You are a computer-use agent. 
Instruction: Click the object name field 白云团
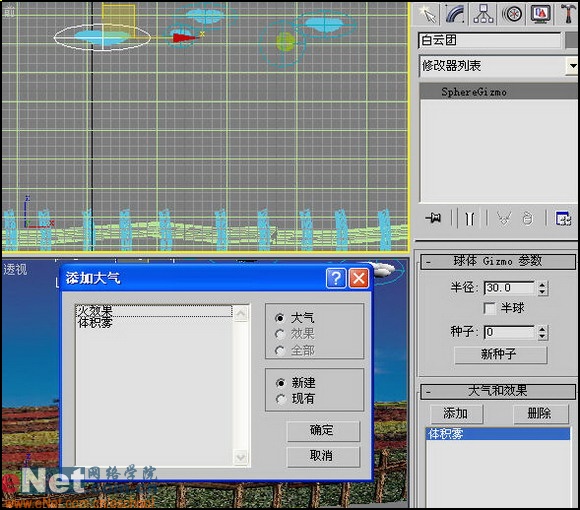click(490, 40)
